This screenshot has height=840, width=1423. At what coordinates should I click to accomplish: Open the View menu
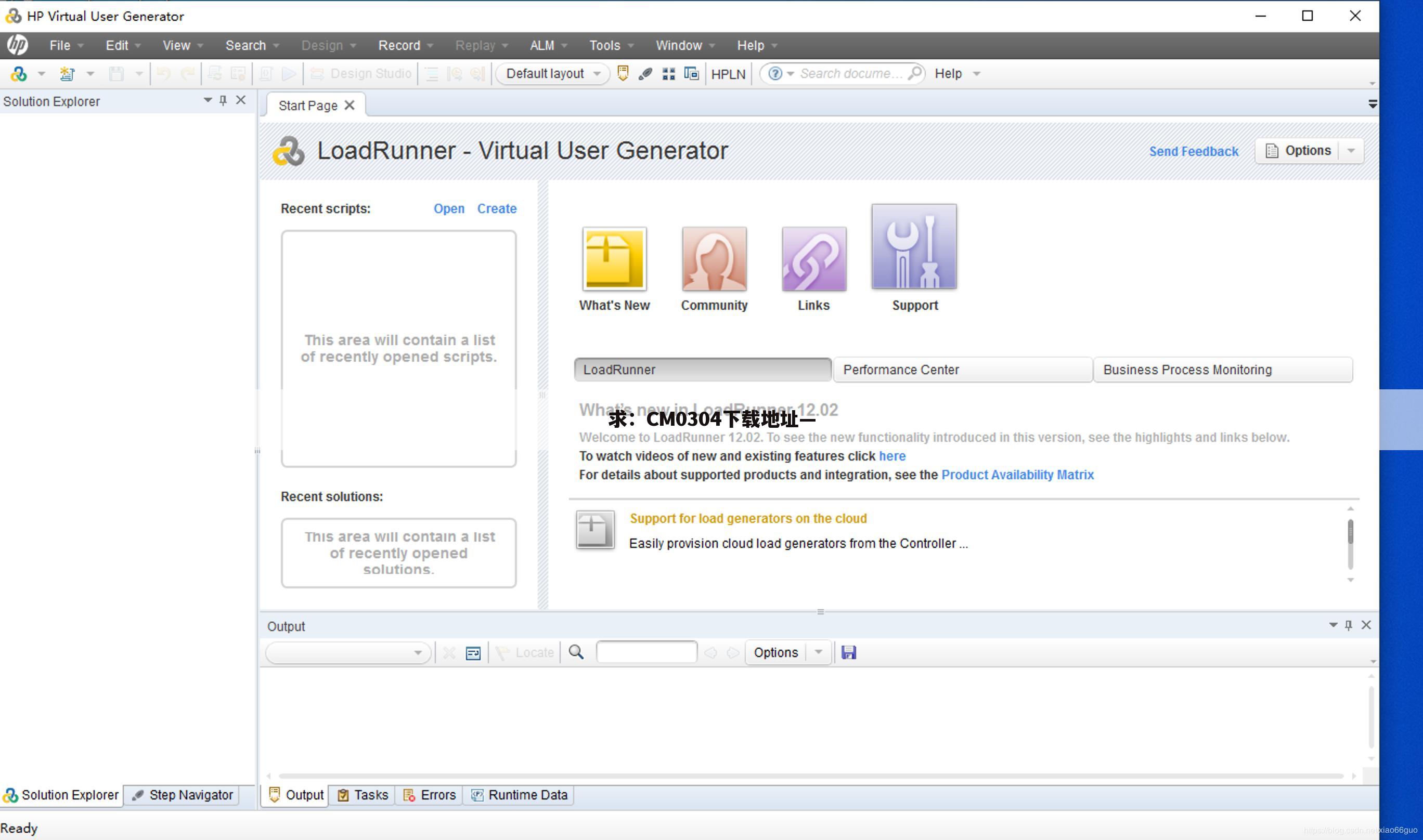183,45
